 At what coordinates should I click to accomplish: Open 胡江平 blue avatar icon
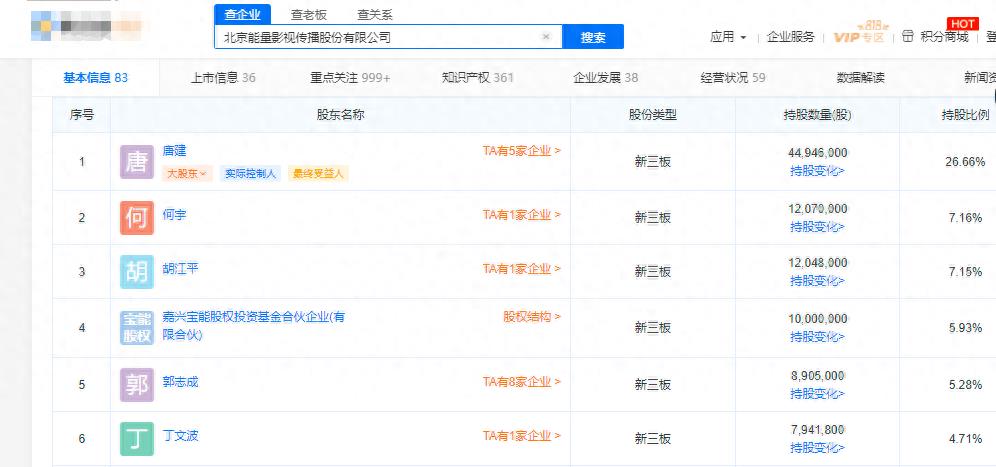pos(137,272)
